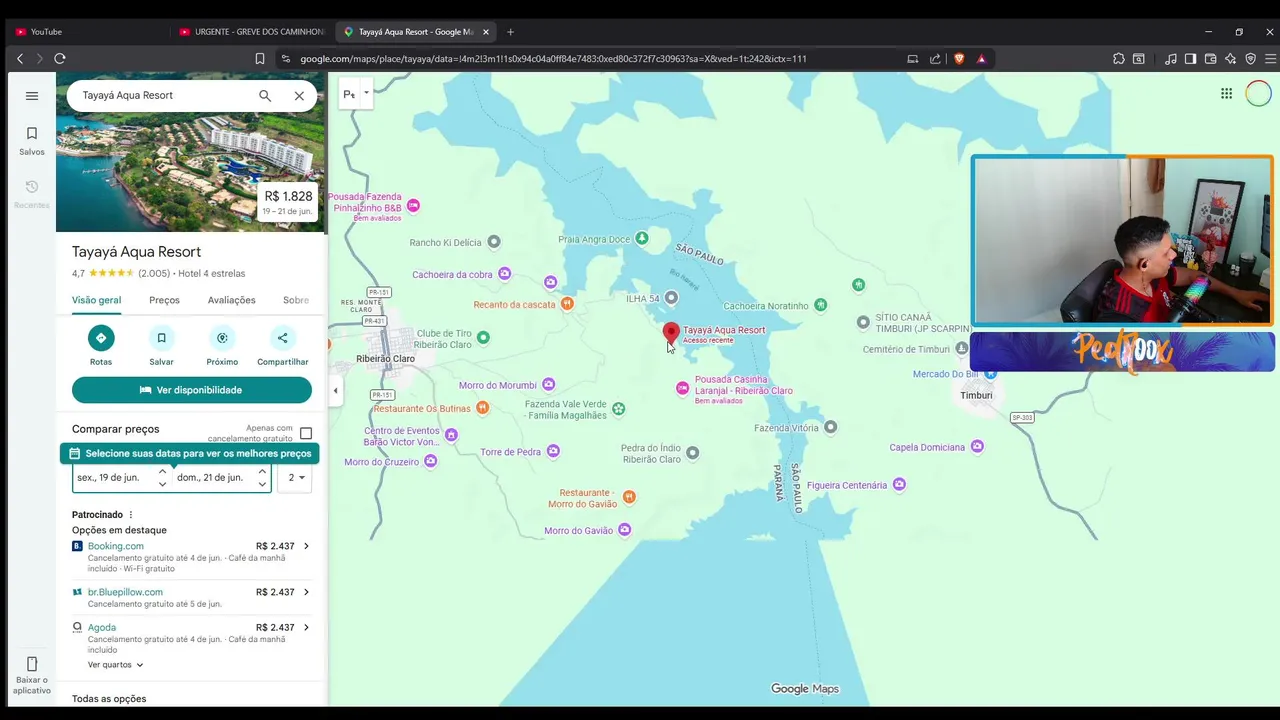The height and width of the screenshot is (720, 1280).
Task: Open Booking.com link
Action: (x=115, y=546)
